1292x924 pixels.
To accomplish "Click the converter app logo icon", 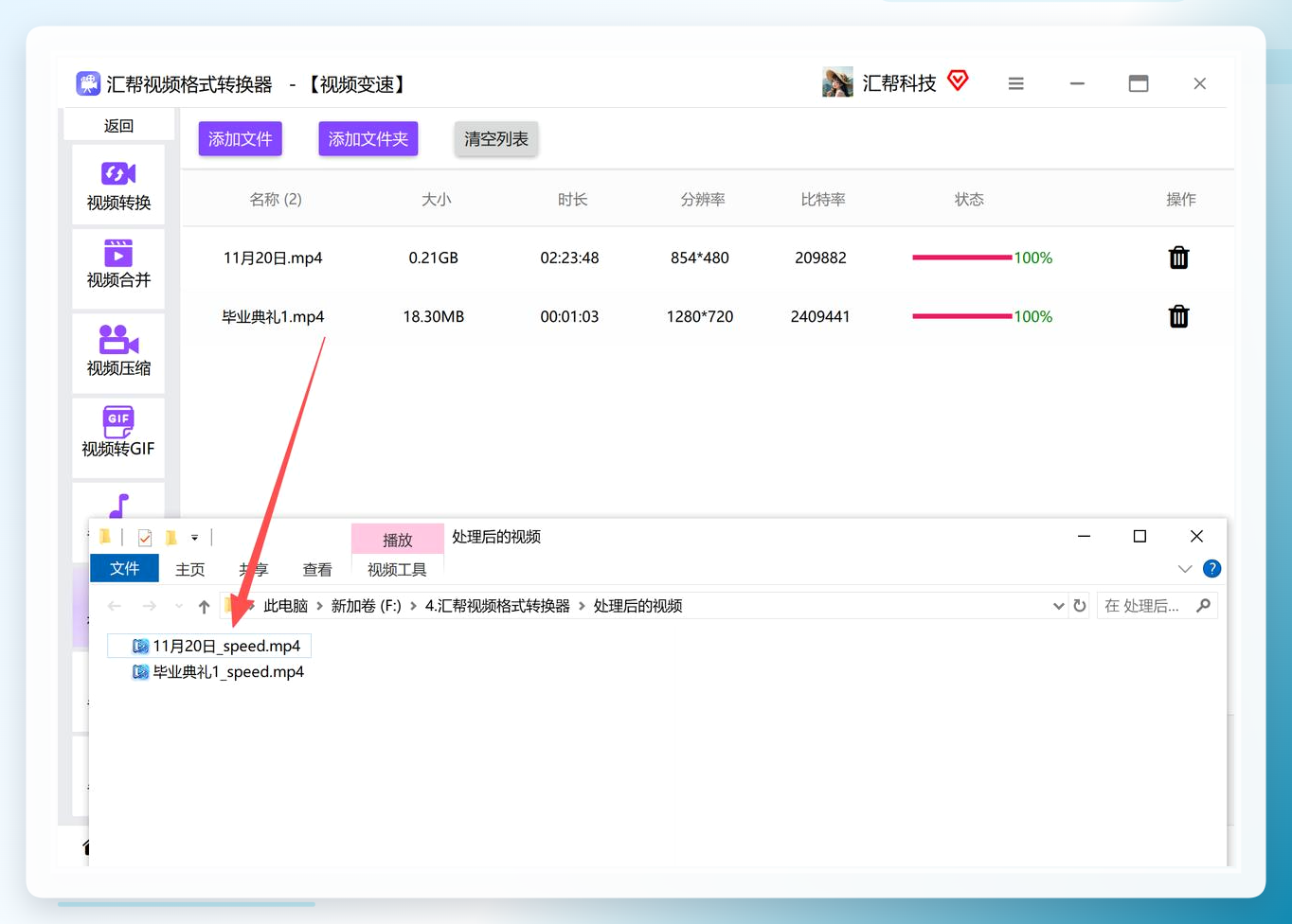I will (x=88, y=83).
